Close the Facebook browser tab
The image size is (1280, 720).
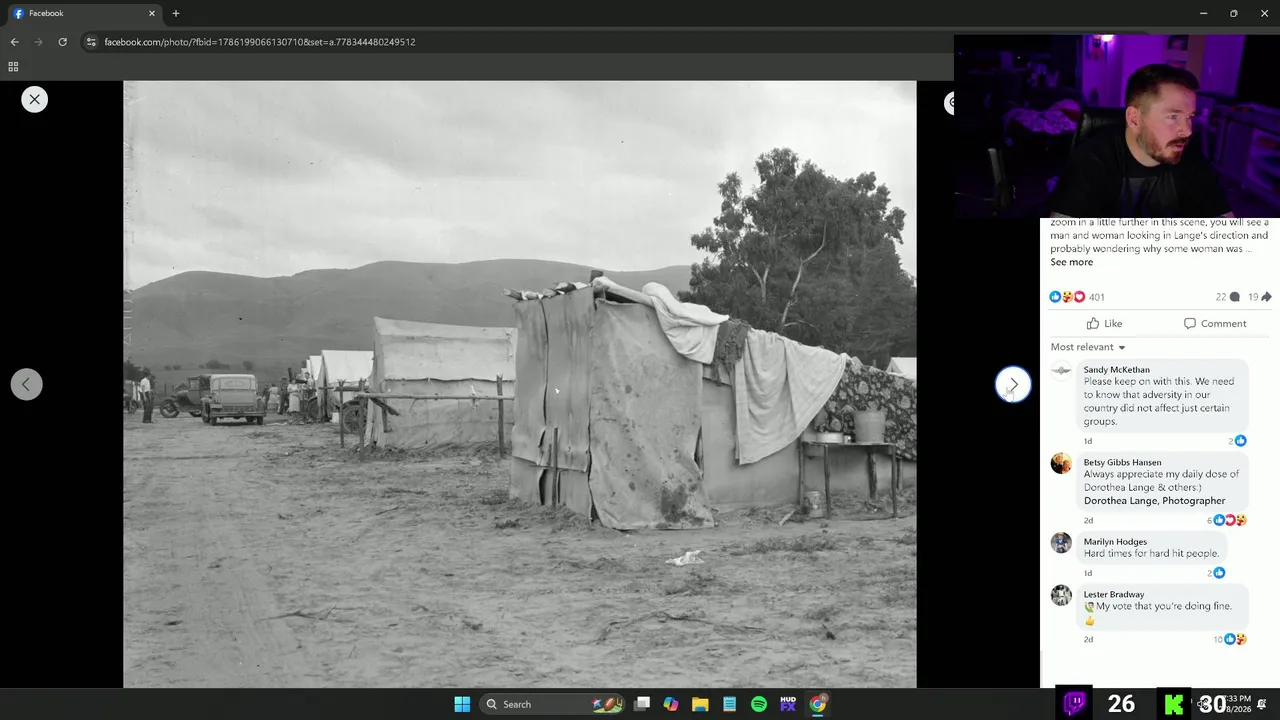coord(152,13)
